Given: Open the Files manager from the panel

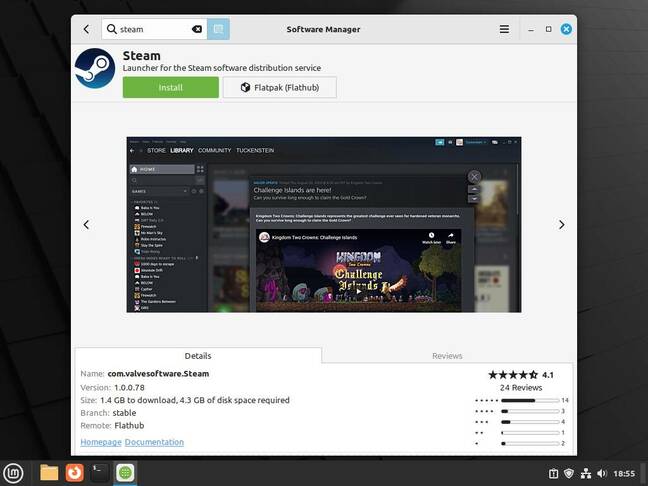Looking at the screenshot, I should 49,473.
